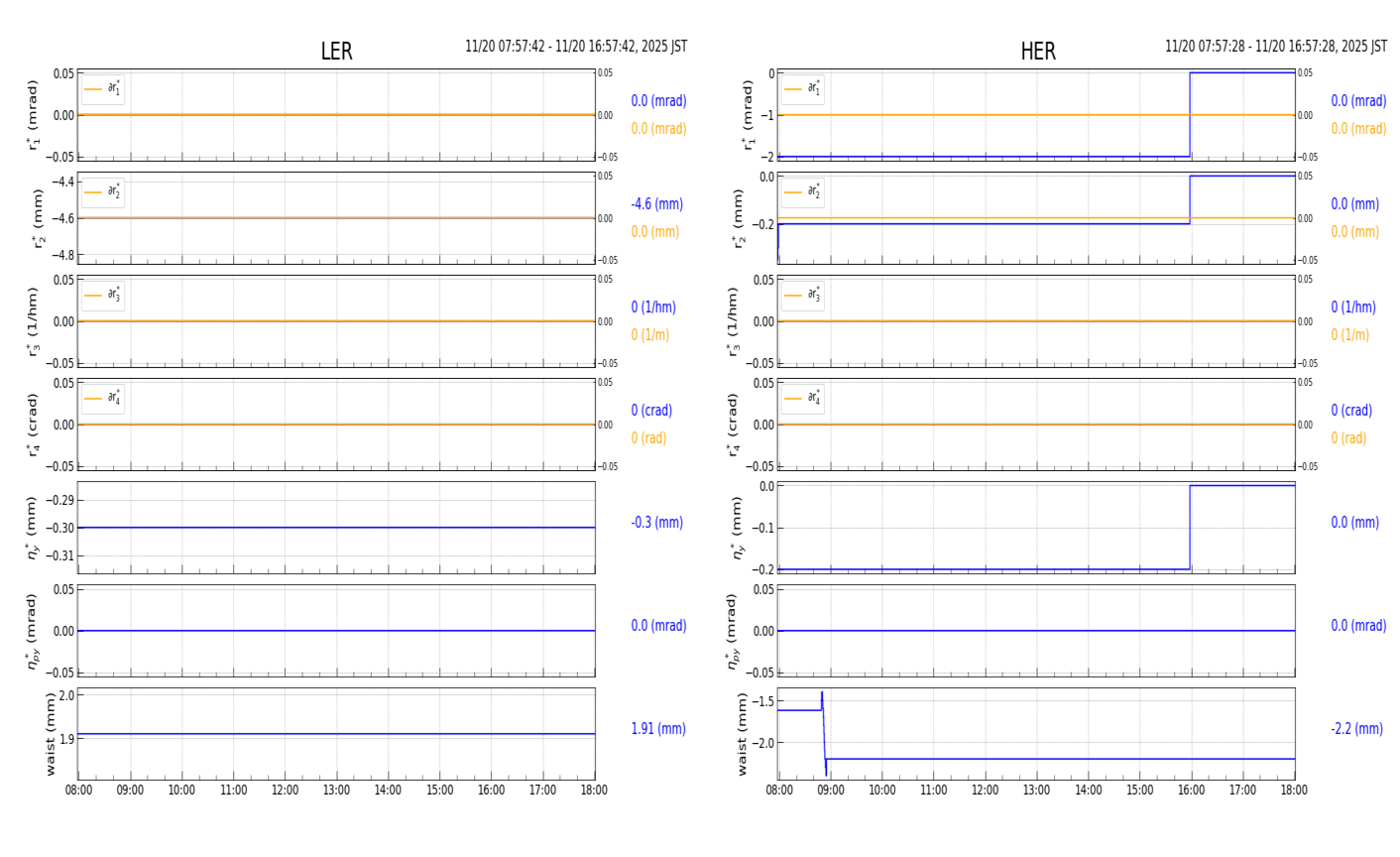Click the HER blue 0 (1/hm) value

click(x=1354, y=307)
